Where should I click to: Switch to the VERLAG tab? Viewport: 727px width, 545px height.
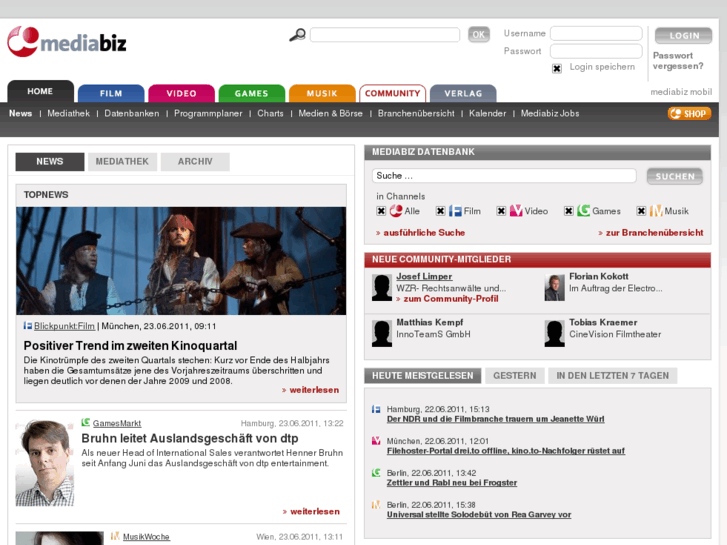(x=463, y=93)
